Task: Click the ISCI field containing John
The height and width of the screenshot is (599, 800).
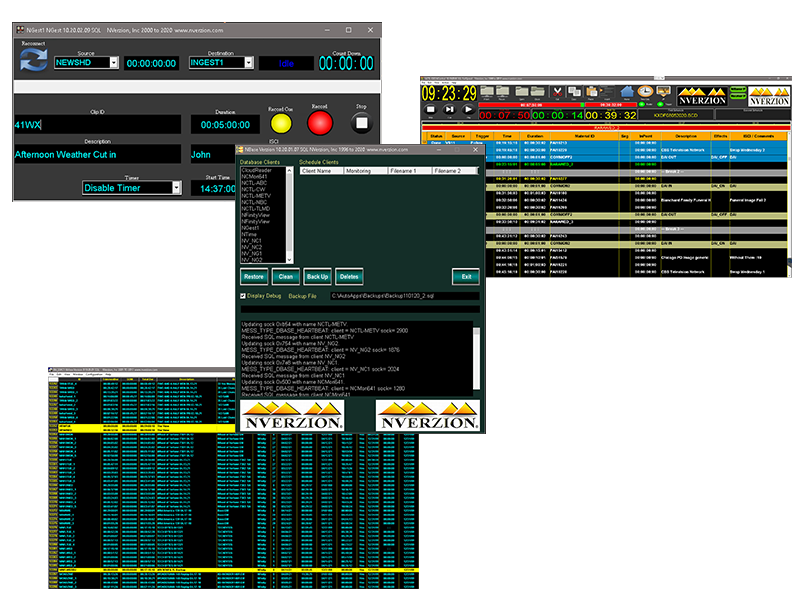Action: 213,154
